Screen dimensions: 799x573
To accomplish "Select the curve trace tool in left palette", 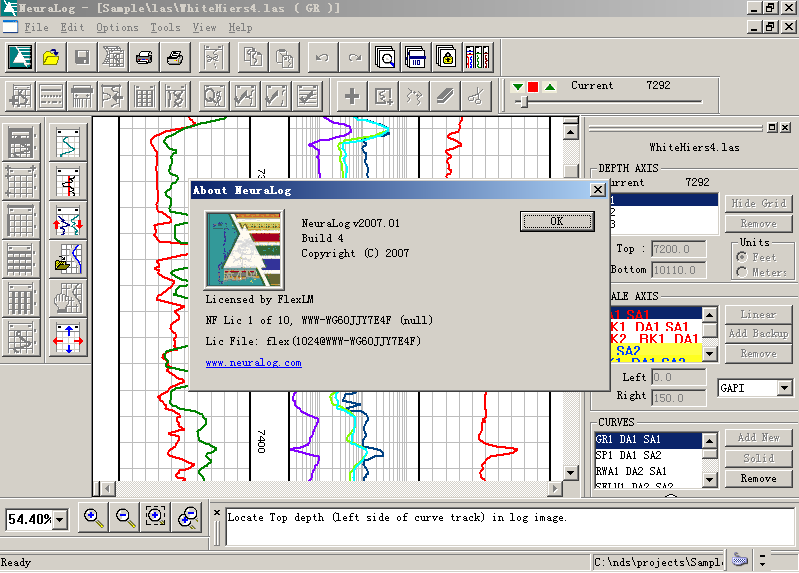I will (x=68, y=143).
